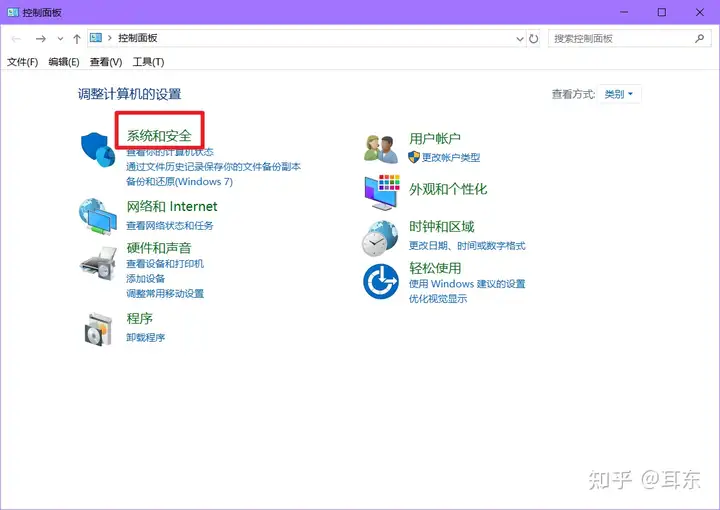720x510 pixels.
Task: Open the Clock and Region icon
Action: coord(380,238)
